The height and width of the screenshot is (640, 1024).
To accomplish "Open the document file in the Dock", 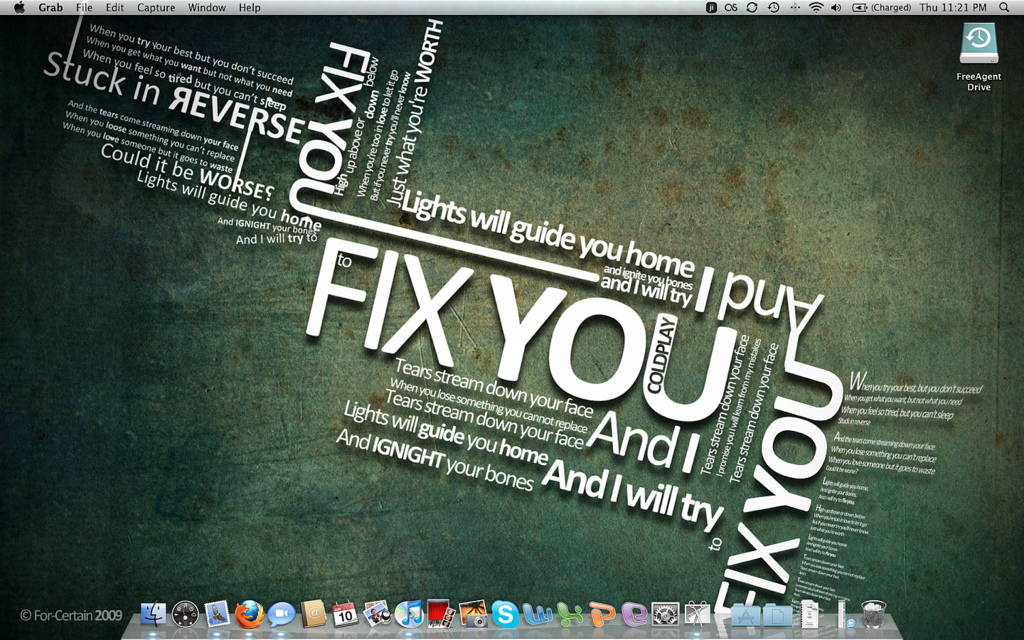I will (x=809, y=614).
